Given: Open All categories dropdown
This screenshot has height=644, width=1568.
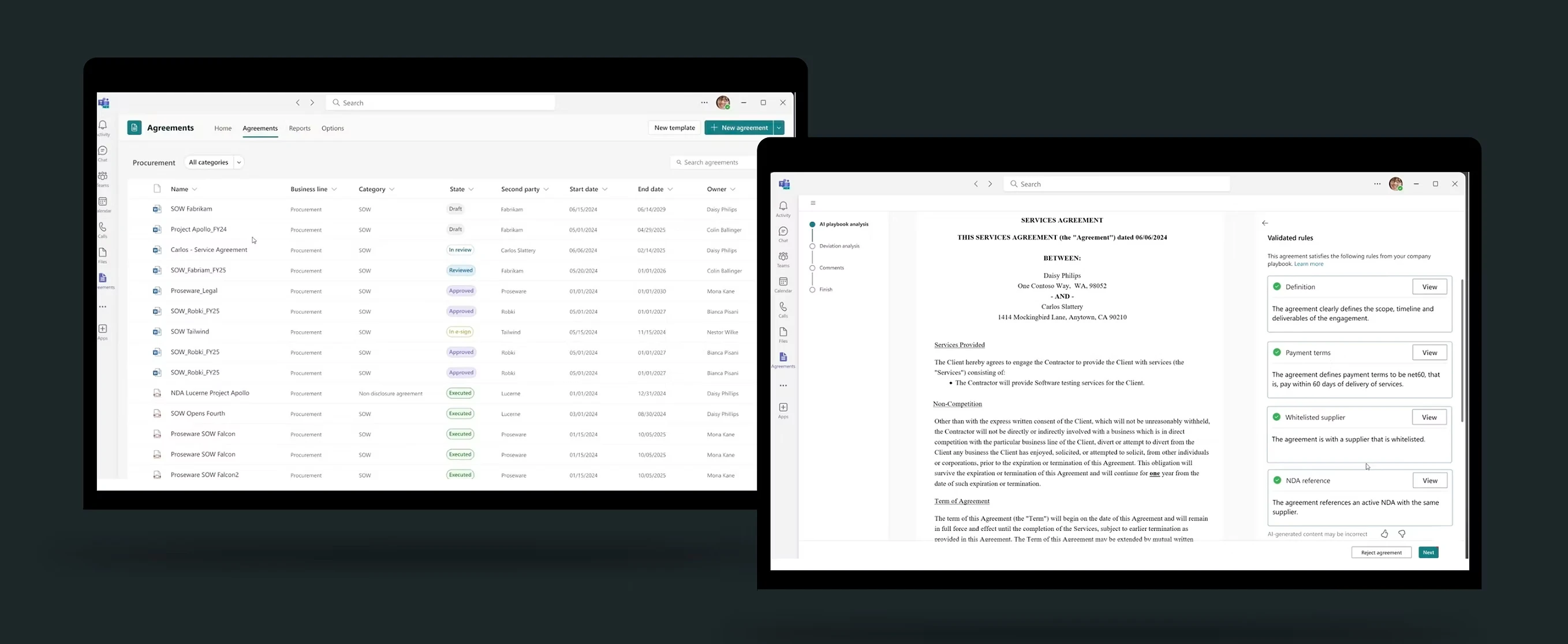Looking at the screenshot, I should tap(214, 163).
